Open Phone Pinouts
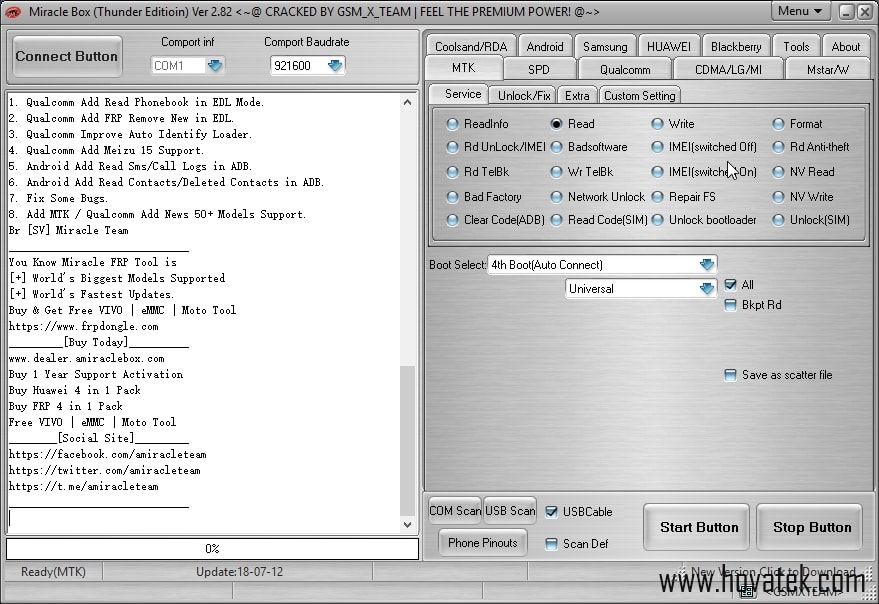This screenshot has width=879, height=604. (483, 543)
